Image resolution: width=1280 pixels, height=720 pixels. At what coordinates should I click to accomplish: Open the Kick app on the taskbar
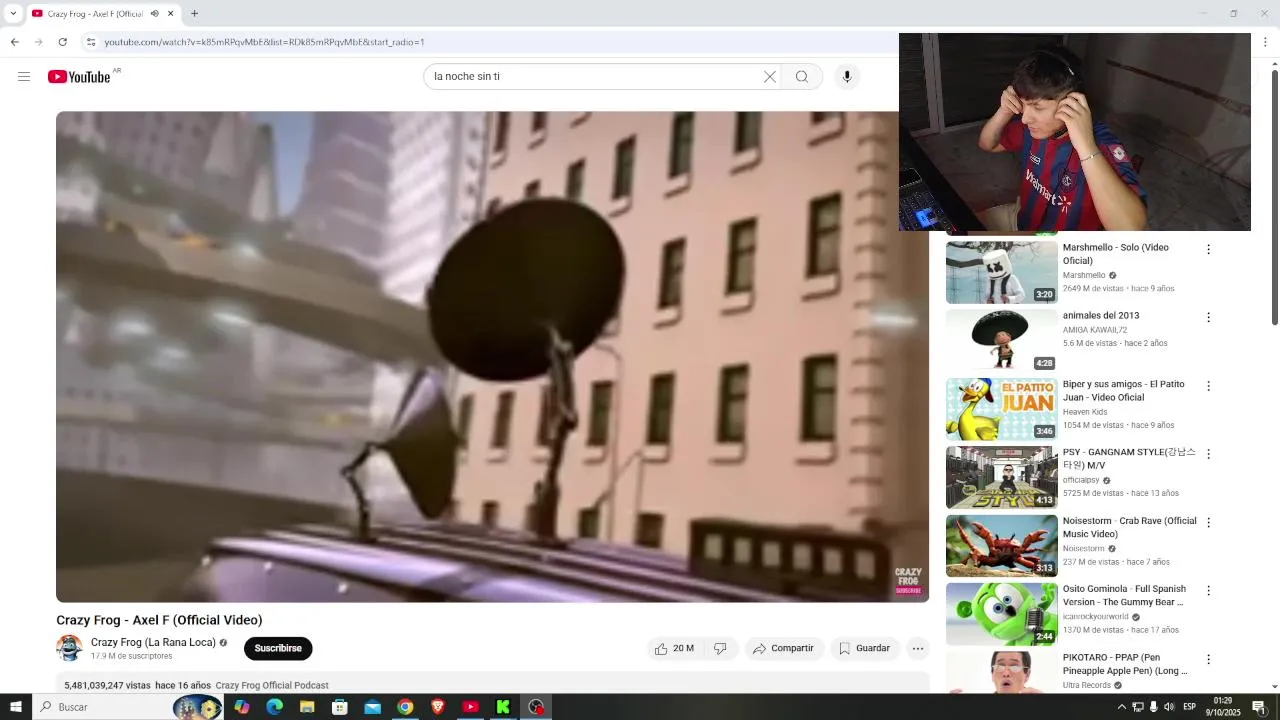tap(503, 707)
